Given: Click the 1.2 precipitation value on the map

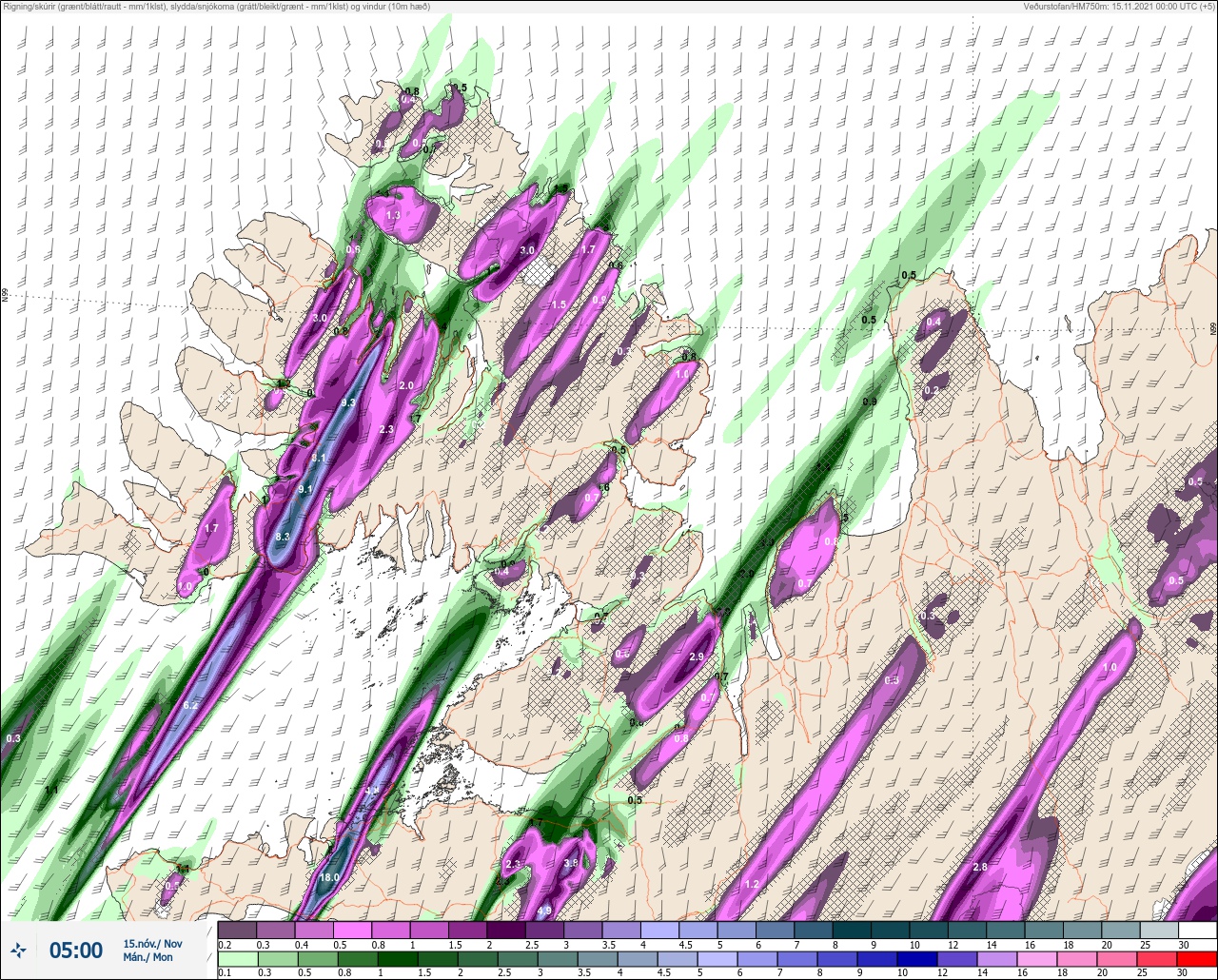Looking at the screenshot, I should point(752,885).
